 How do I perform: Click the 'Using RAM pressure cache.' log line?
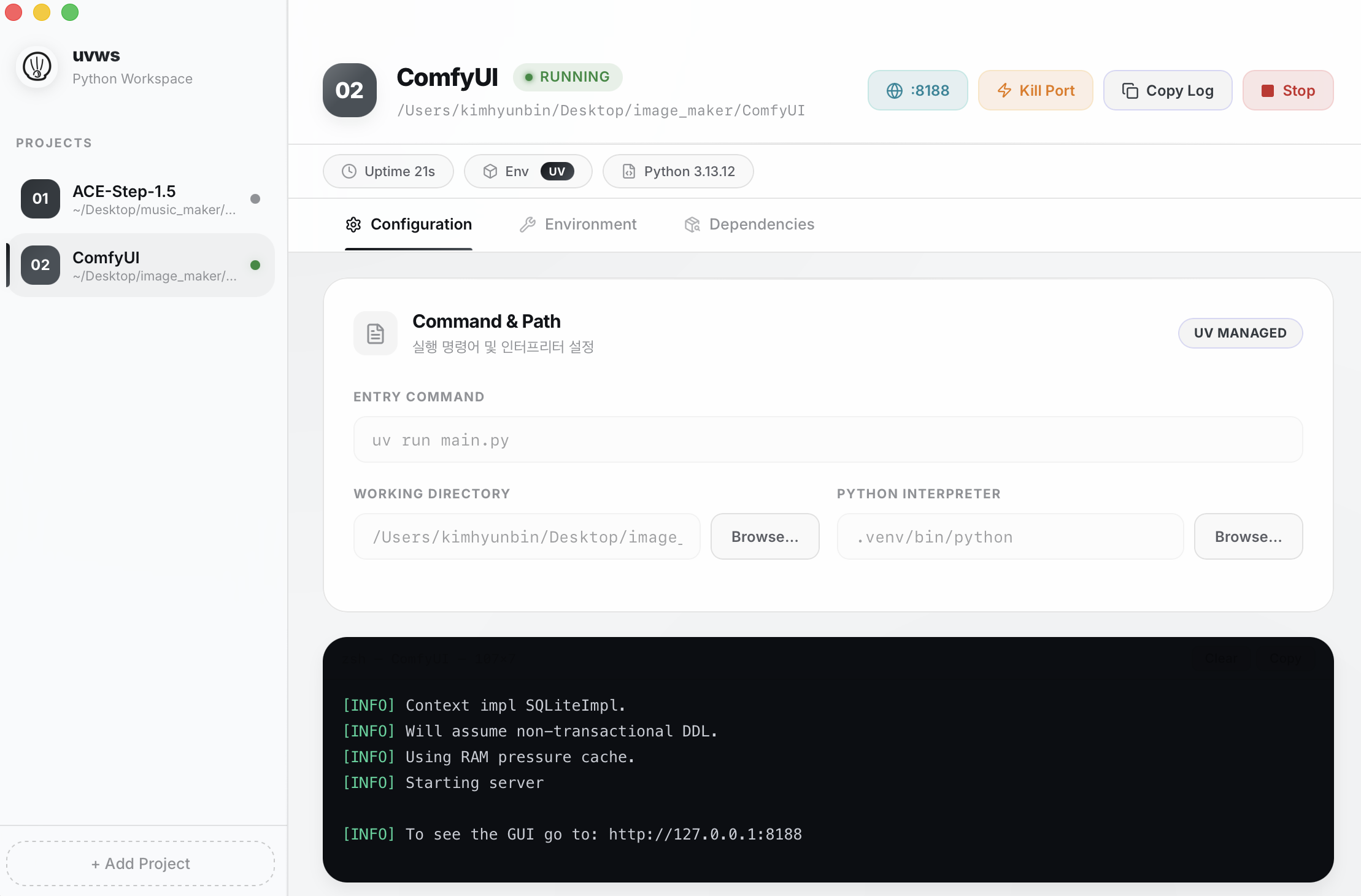tap(488, 757)
